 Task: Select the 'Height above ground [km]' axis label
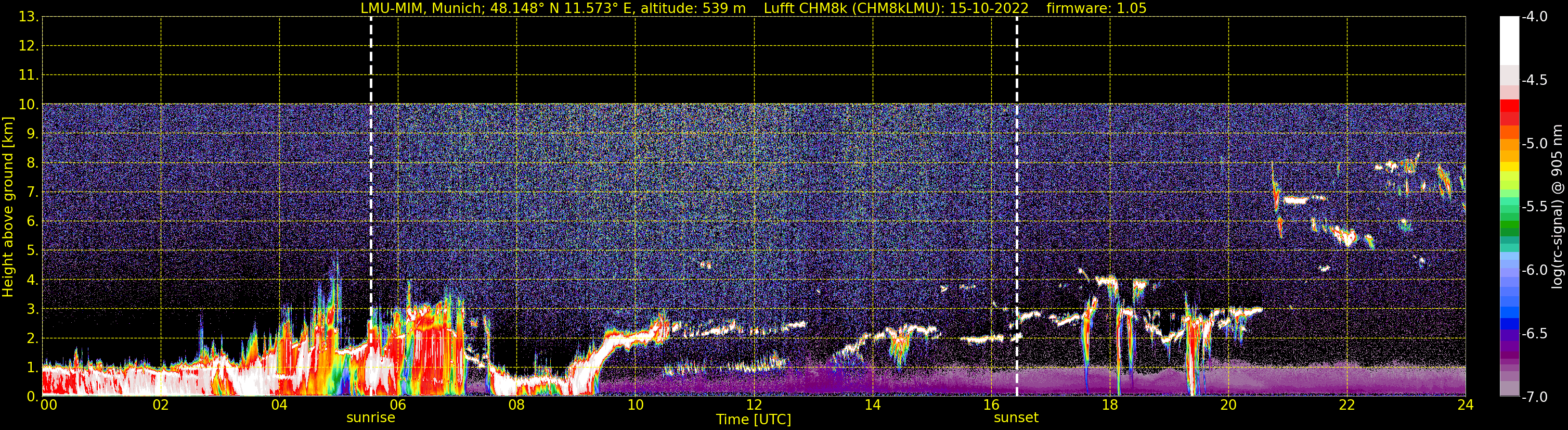point(8,207)
